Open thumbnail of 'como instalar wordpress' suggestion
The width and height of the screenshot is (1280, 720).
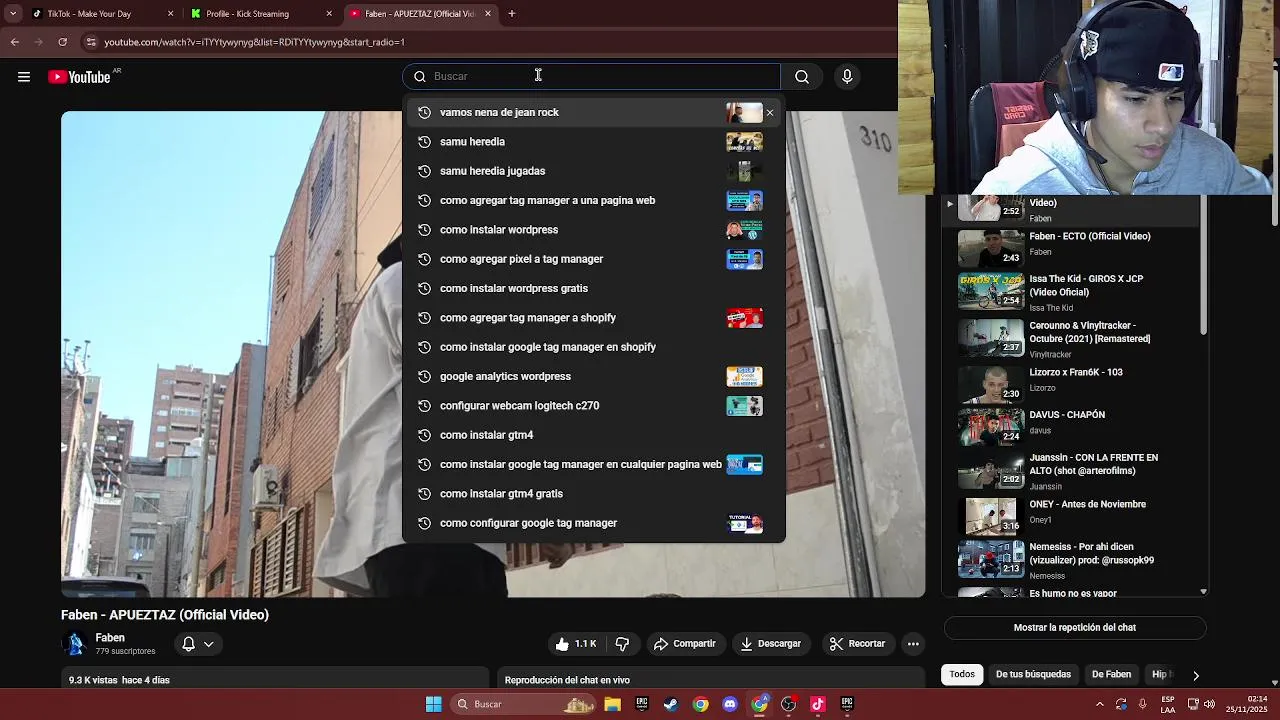click(x=744, y=230)
